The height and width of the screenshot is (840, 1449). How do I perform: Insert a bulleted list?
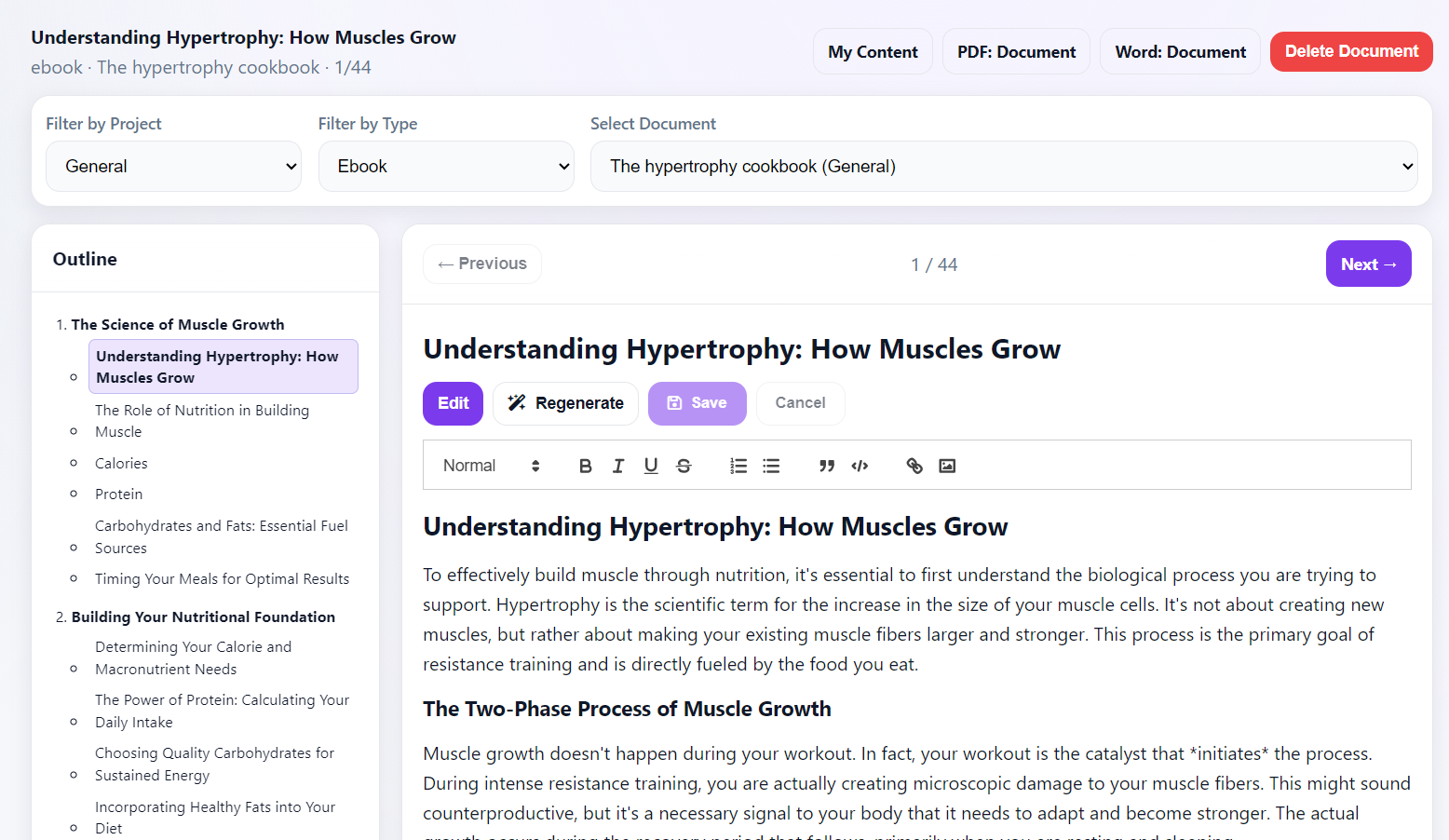click(x=771, y=466)
